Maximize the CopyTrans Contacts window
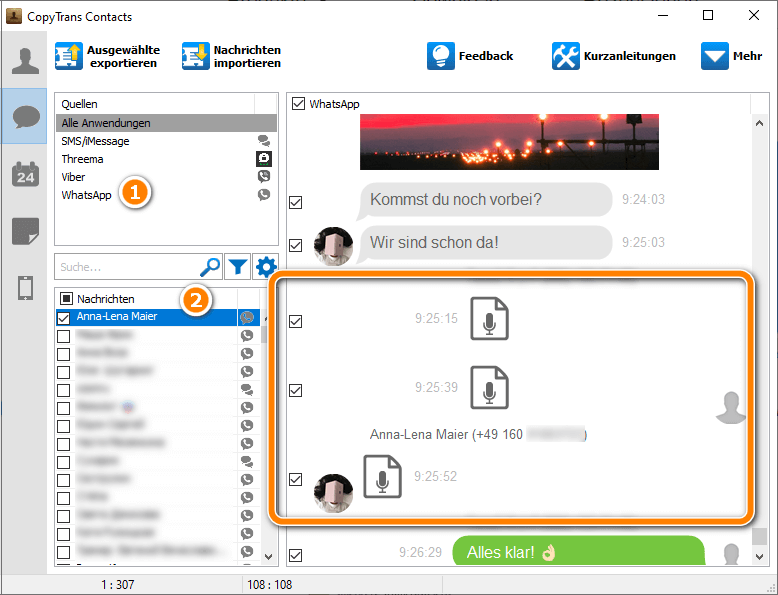 (708, 15)
